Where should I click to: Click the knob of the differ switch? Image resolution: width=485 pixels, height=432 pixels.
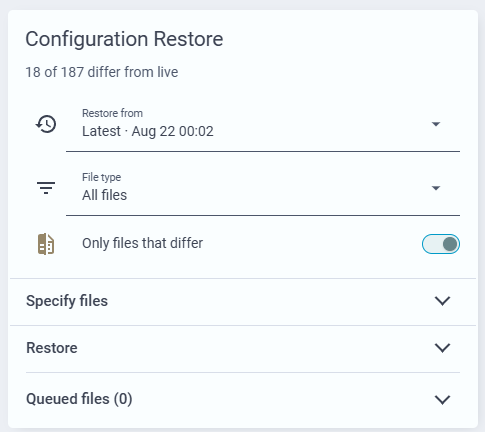click(450, 244)
